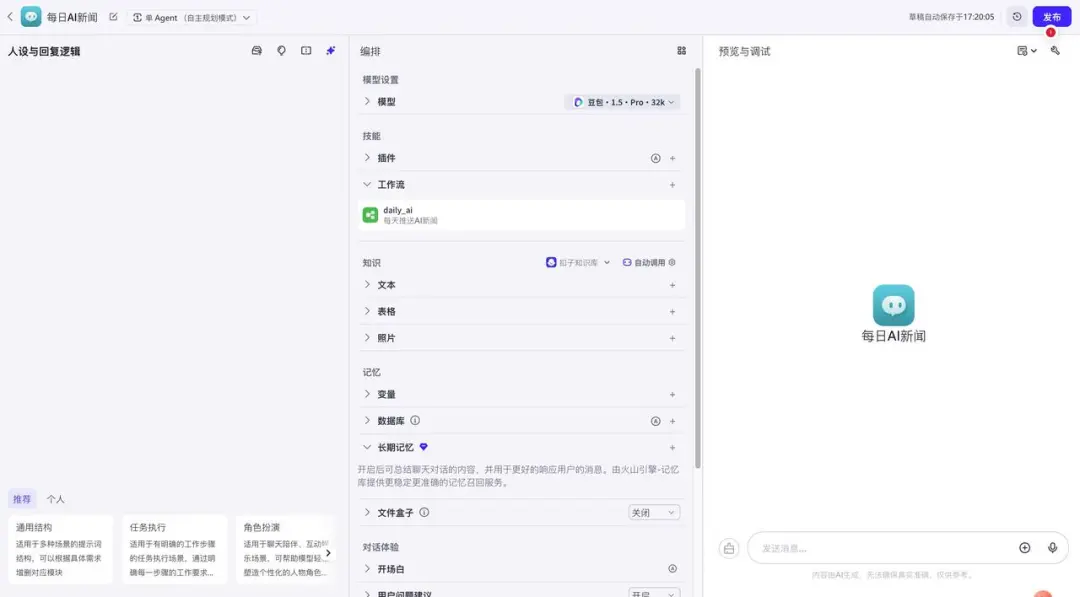
Task: Select the 推荐 tab
Action: click(x=22, y=499)
